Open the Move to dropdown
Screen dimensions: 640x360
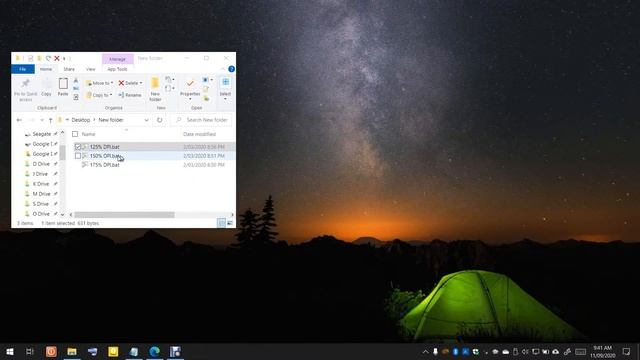(x=99, y=83)
